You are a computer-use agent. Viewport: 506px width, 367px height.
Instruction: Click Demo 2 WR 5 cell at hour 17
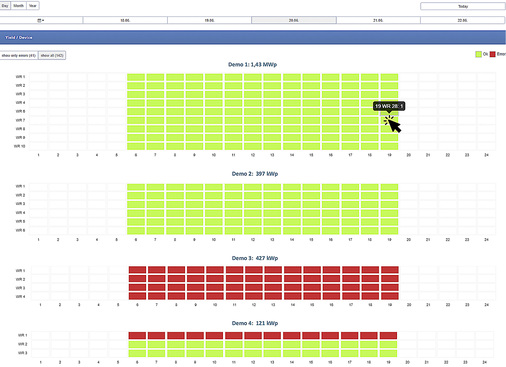point(350,221)
